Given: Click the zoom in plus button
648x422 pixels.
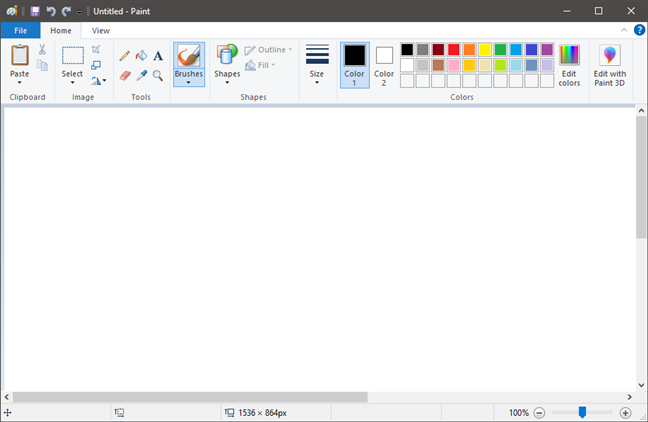Looking at the screenshot, I should (626, 412).
